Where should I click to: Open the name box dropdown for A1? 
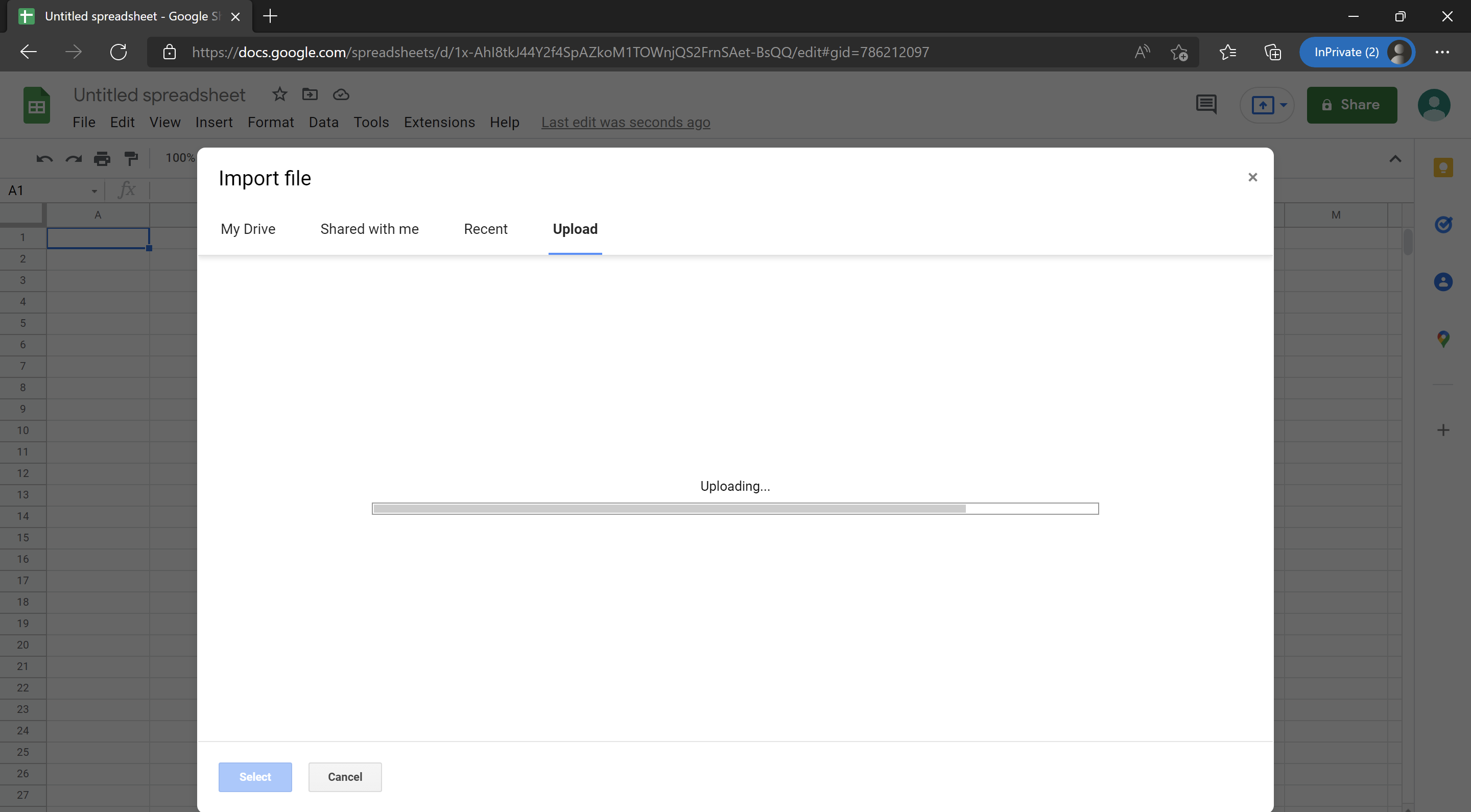[x=95, y=190]
